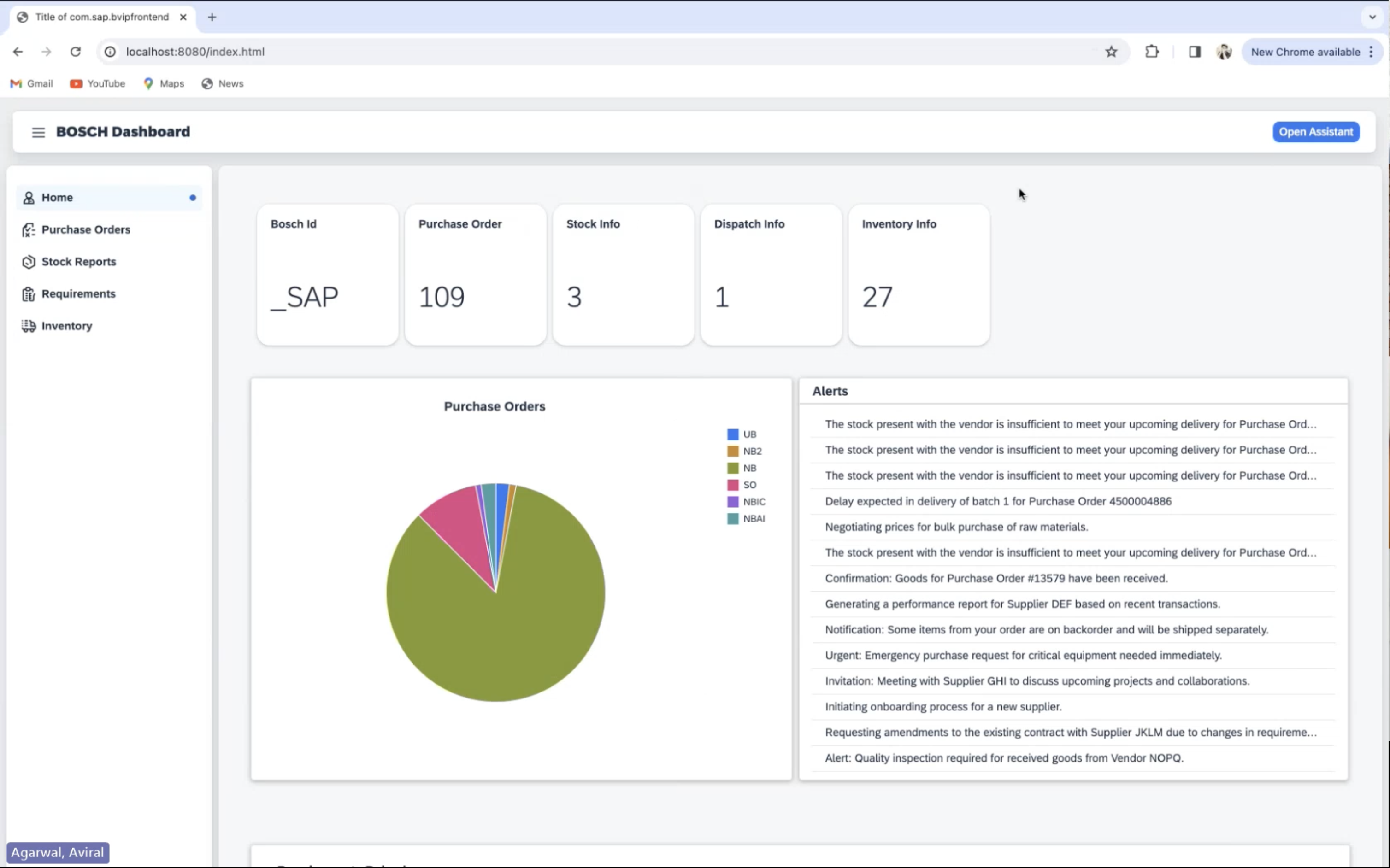This screenshot has height=868, width=1390.
Task: Click the Stock Reports sidebar icon
Action: click(29, 262)
